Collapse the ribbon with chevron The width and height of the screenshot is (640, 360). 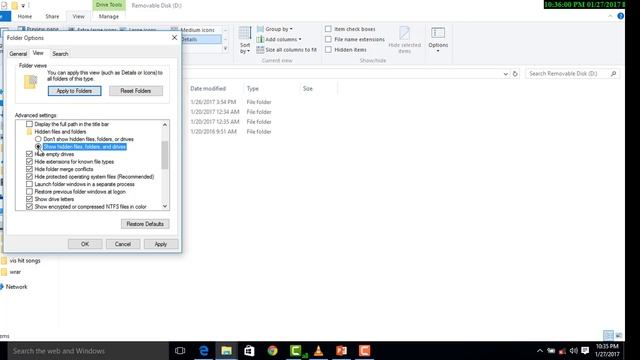pyautogui.click(x=610, y=16)
